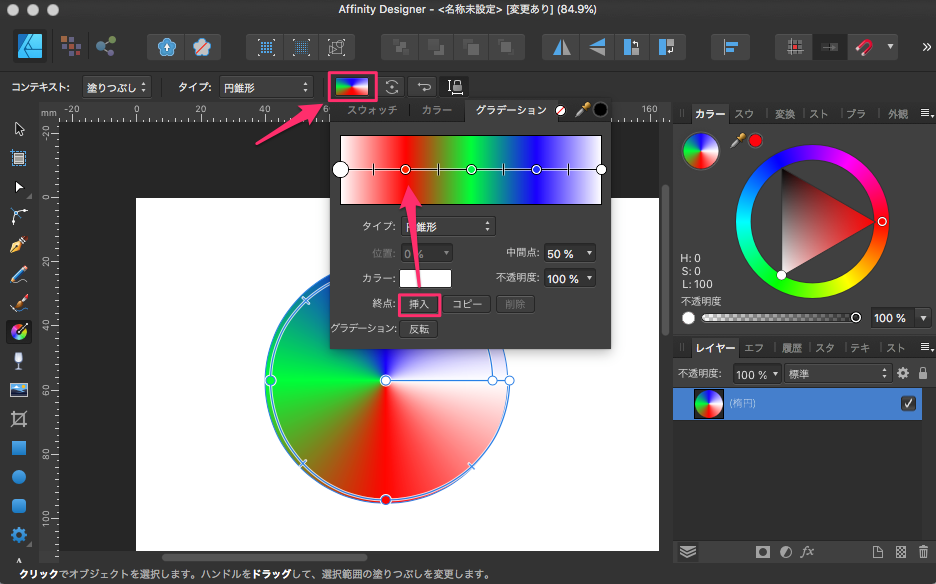936x584 pixels.
Task: Open the 中間点 50 % dropdown
Action: point(570,254)
